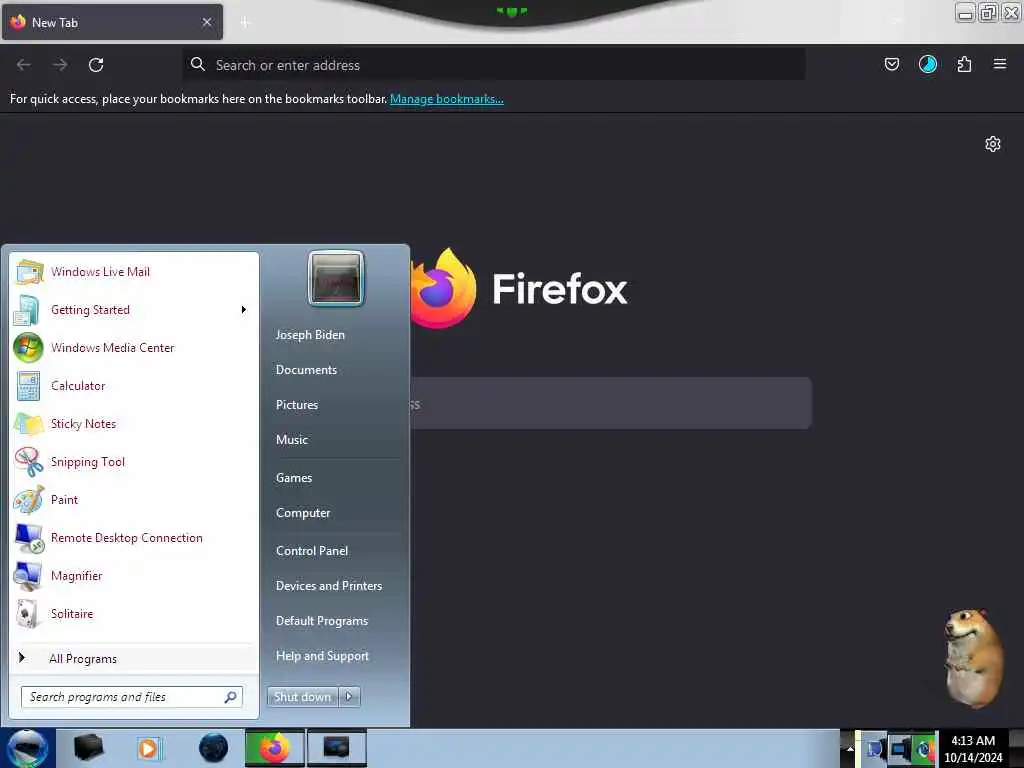Close the New Tab tab
1024x768 pixels.
coord(206,22)
